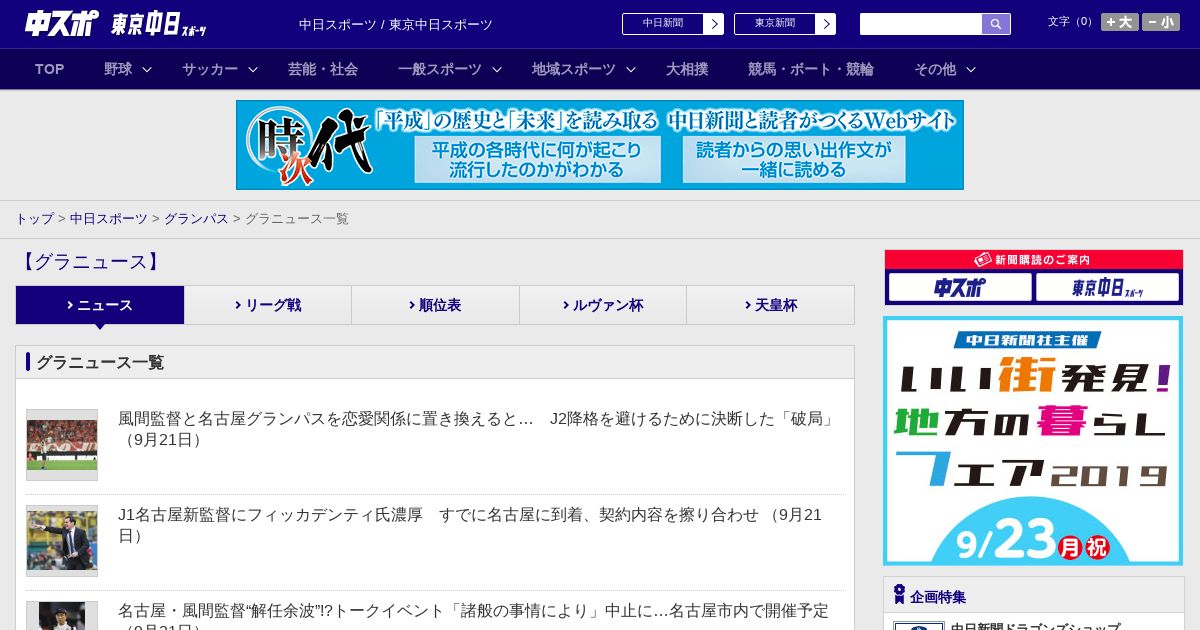The height and width of the screenshot is (630, 1200).
Task: Click header text 中日スポーツ / 東京中日スポーツ
Action: (x=396, y=24)
